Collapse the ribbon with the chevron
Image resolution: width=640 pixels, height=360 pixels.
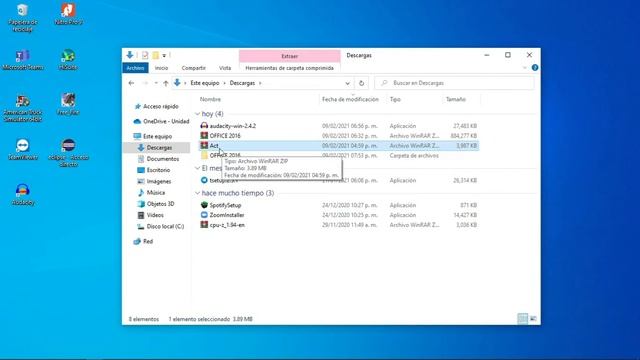[x=524, y=68]
